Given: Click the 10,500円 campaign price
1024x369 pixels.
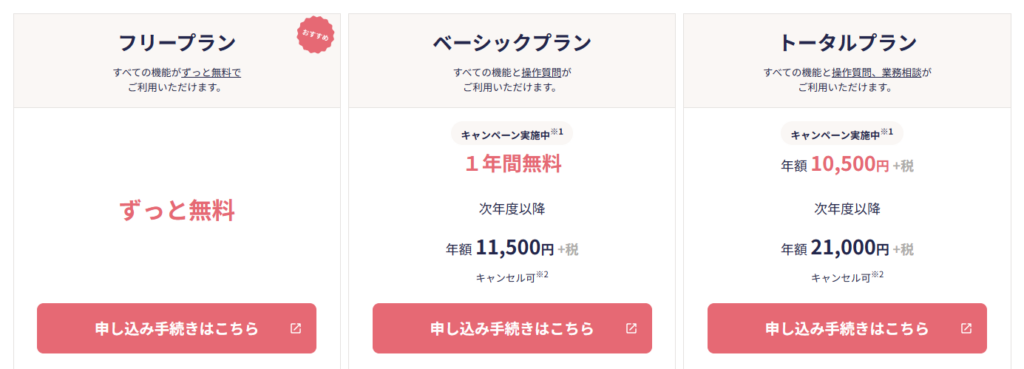Looking at the screenshot, I should pyautogui.click(x=850, y=165).
